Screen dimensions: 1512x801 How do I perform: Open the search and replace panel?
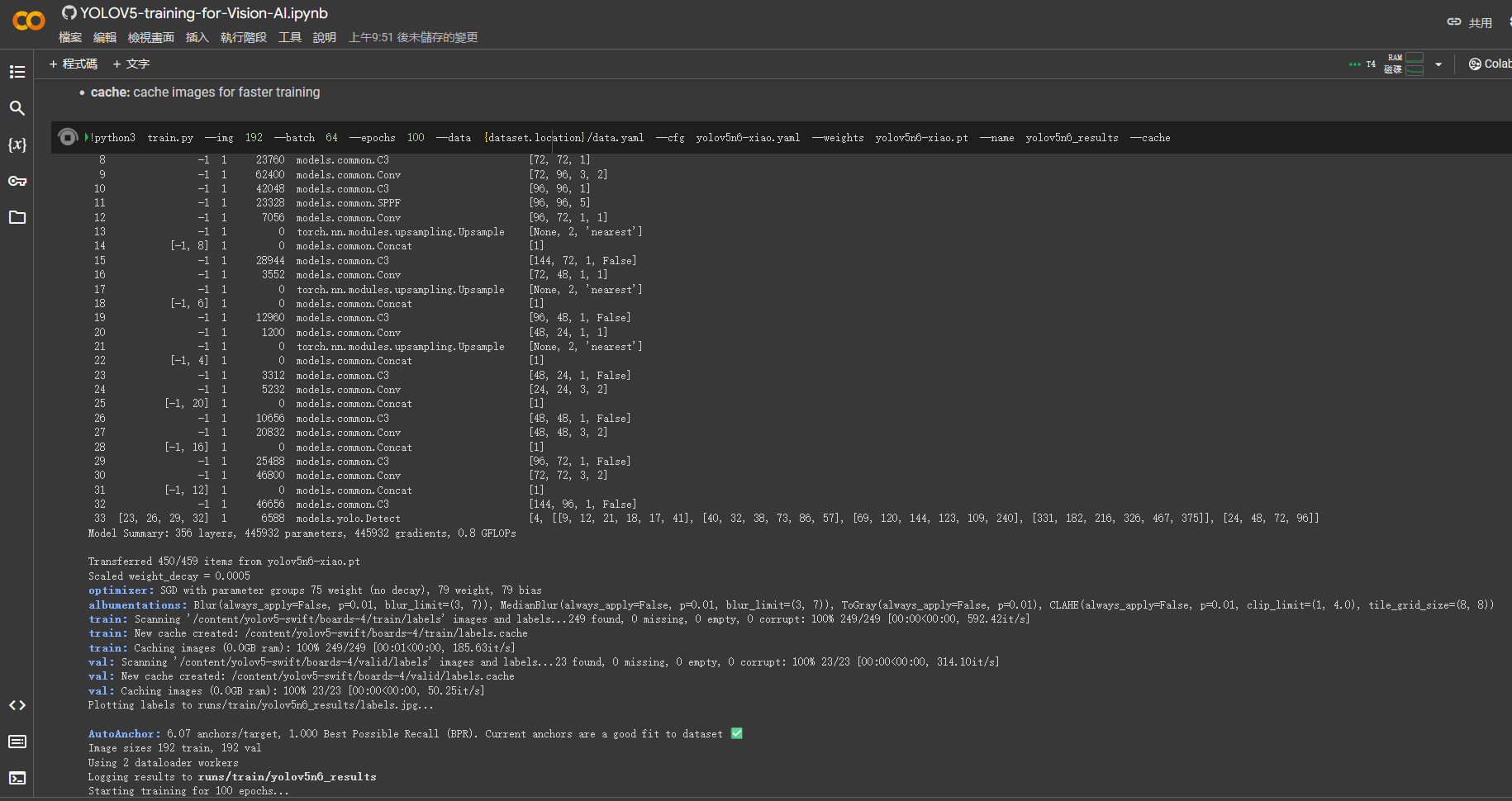17,108
